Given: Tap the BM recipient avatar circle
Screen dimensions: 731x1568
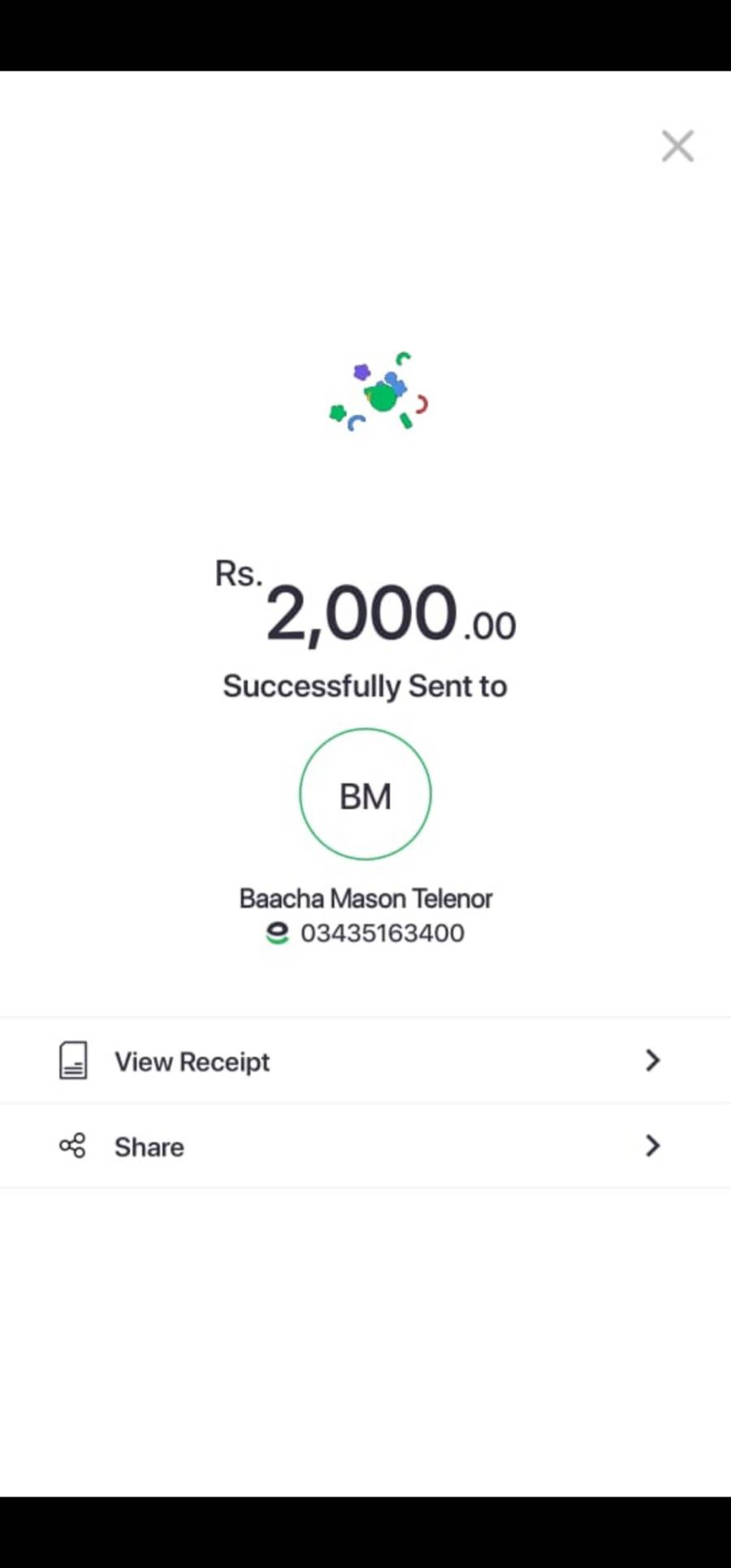Looking at the screenshot, I should click(365, 795).
